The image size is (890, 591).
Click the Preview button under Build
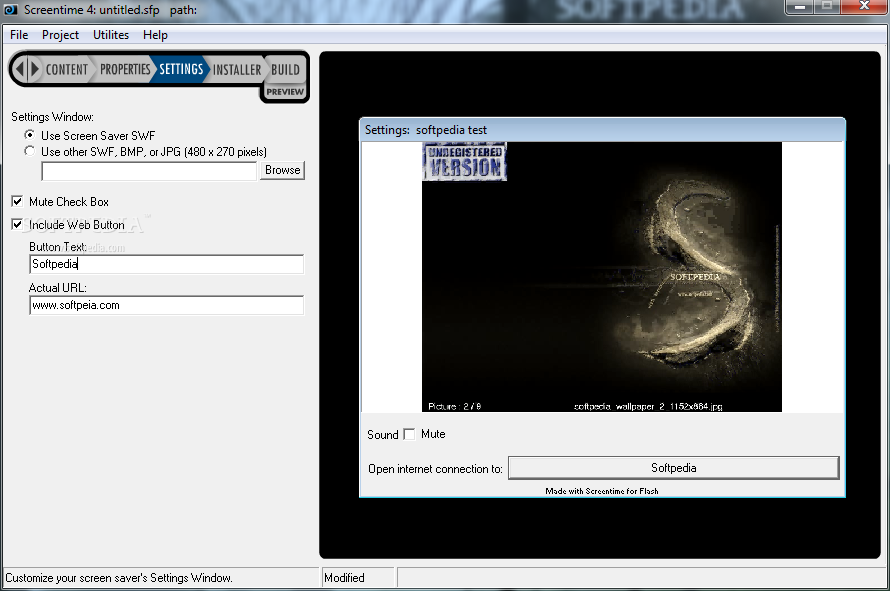pos(285,91)
